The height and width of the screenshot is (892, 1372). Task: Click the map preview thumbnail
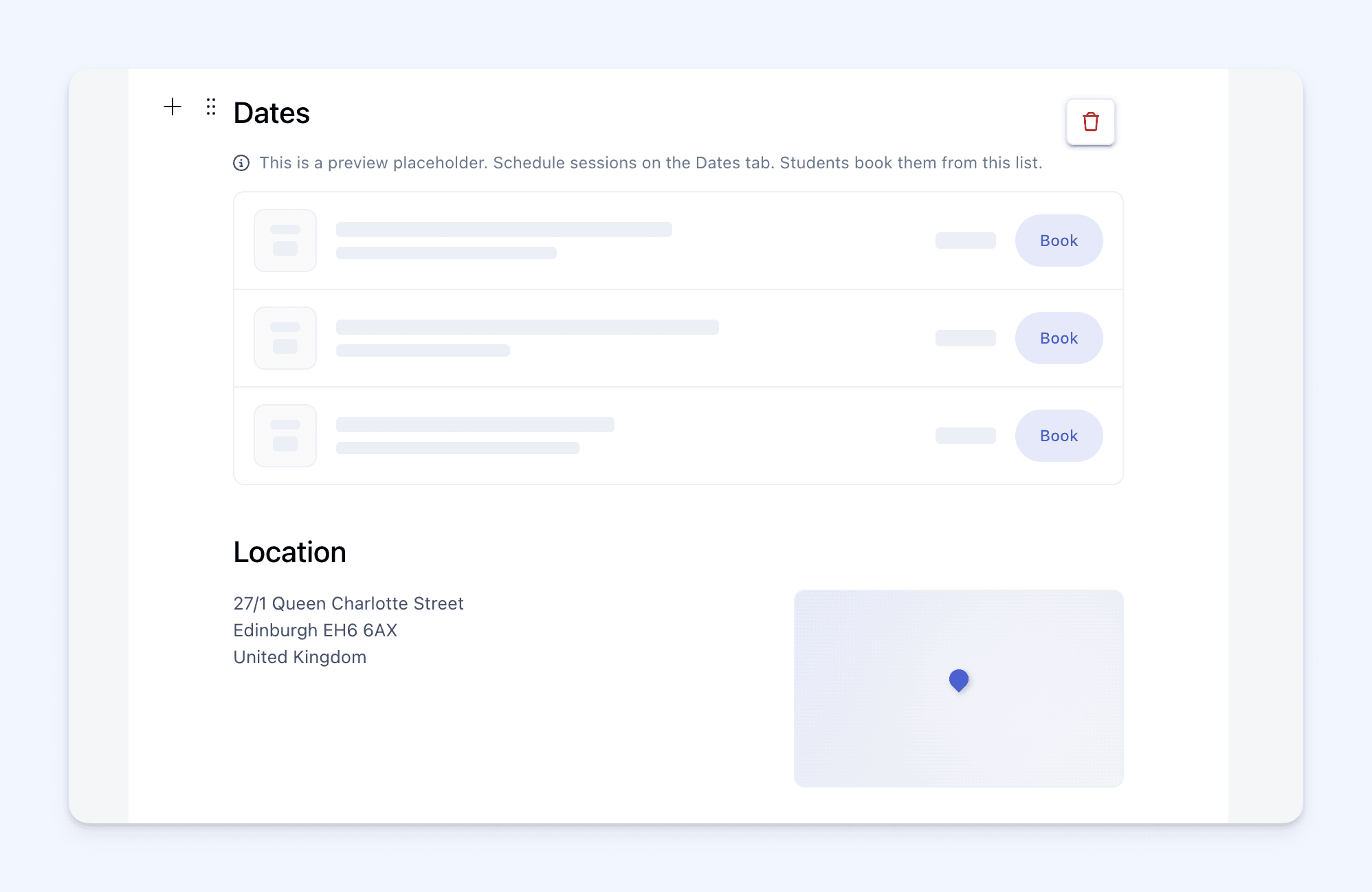pos(959,689)
